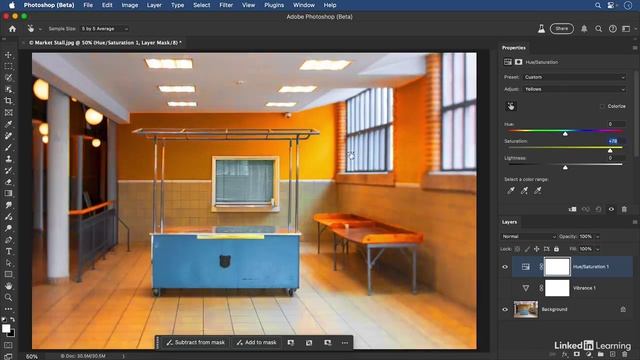This screenshot has width=640, height=360.
Task: Open contextual task bar more options
Action: point(345,343)
